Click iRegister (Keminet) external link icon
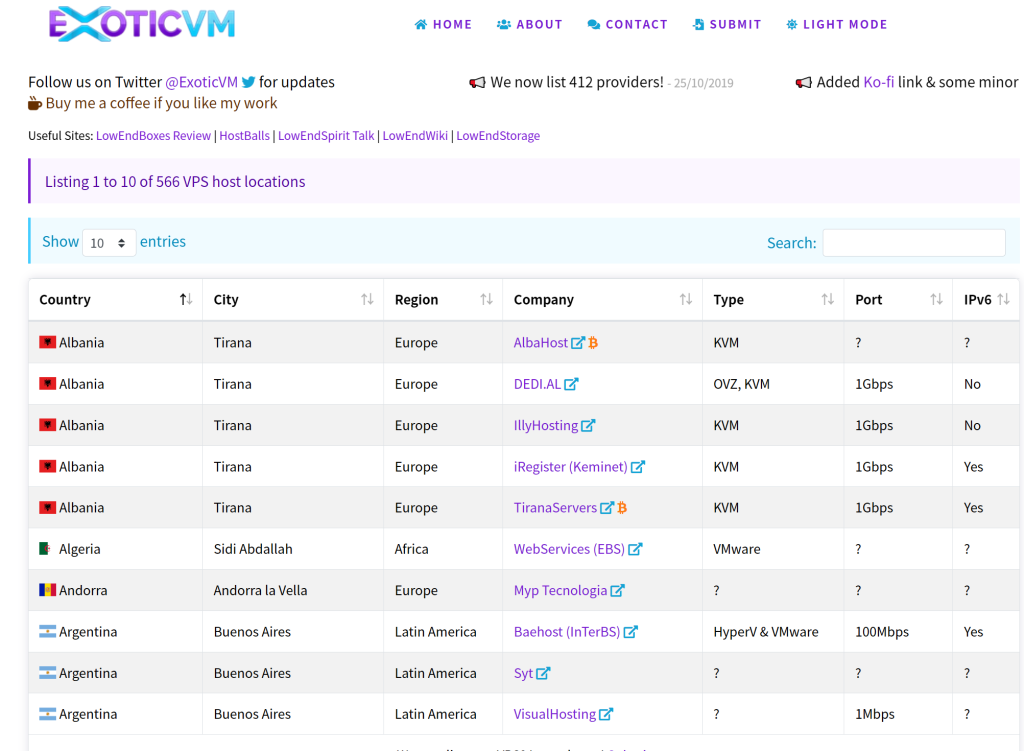Image resolution: width=1024 pixels, height=751 pixels. (x=638, y=467)
